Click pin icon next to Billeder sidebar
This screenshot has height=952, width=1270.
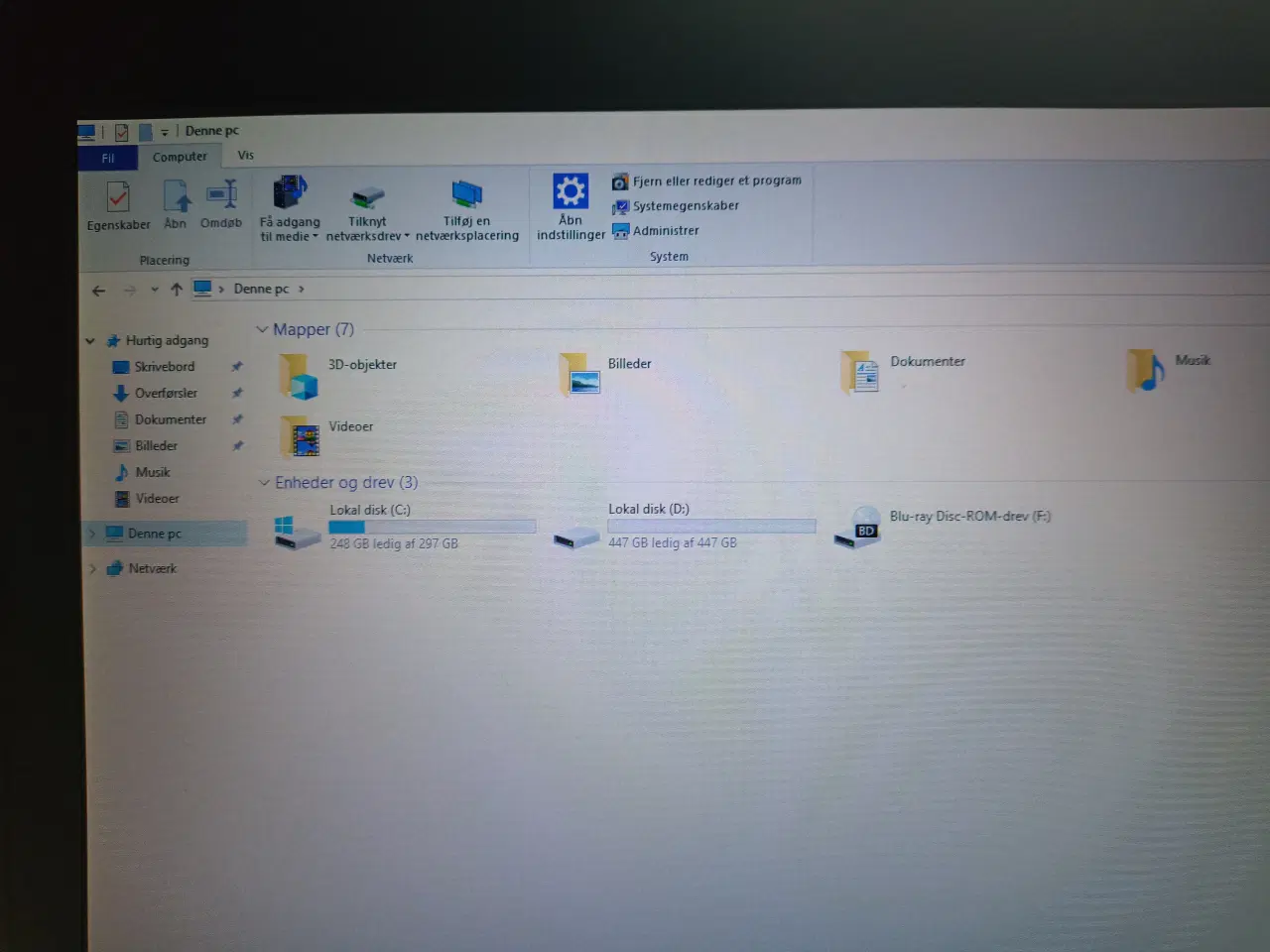coord(237,446)
